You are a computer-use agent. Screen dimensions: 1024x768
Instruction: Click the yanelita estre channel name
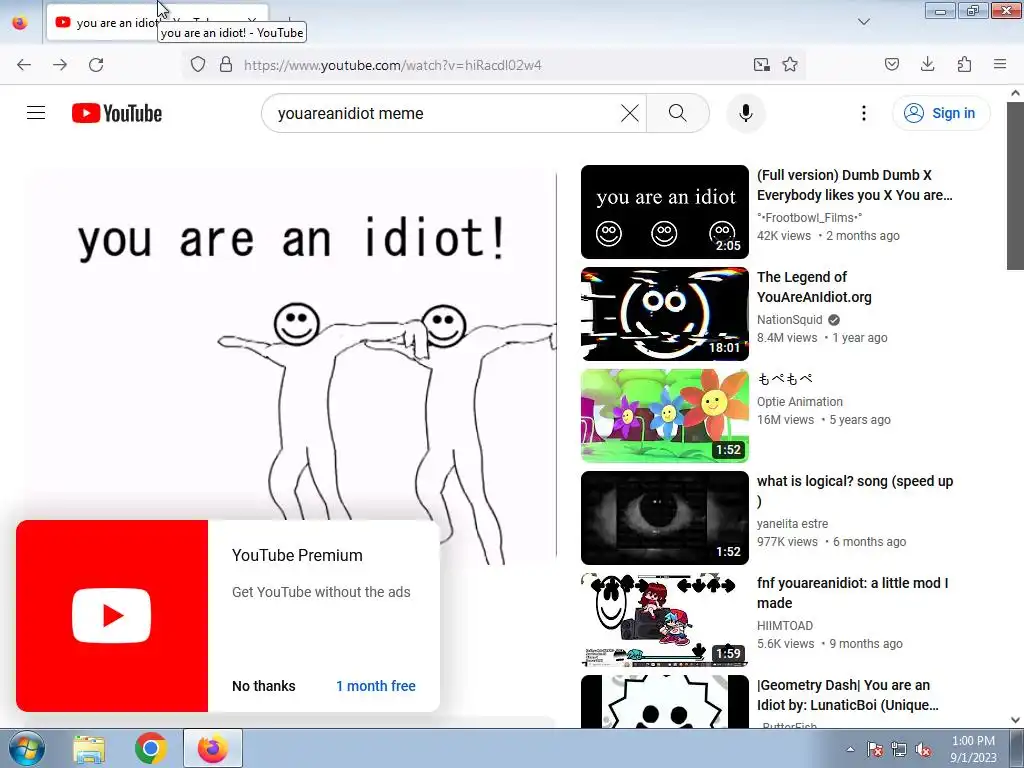click(x=792, y=524)
